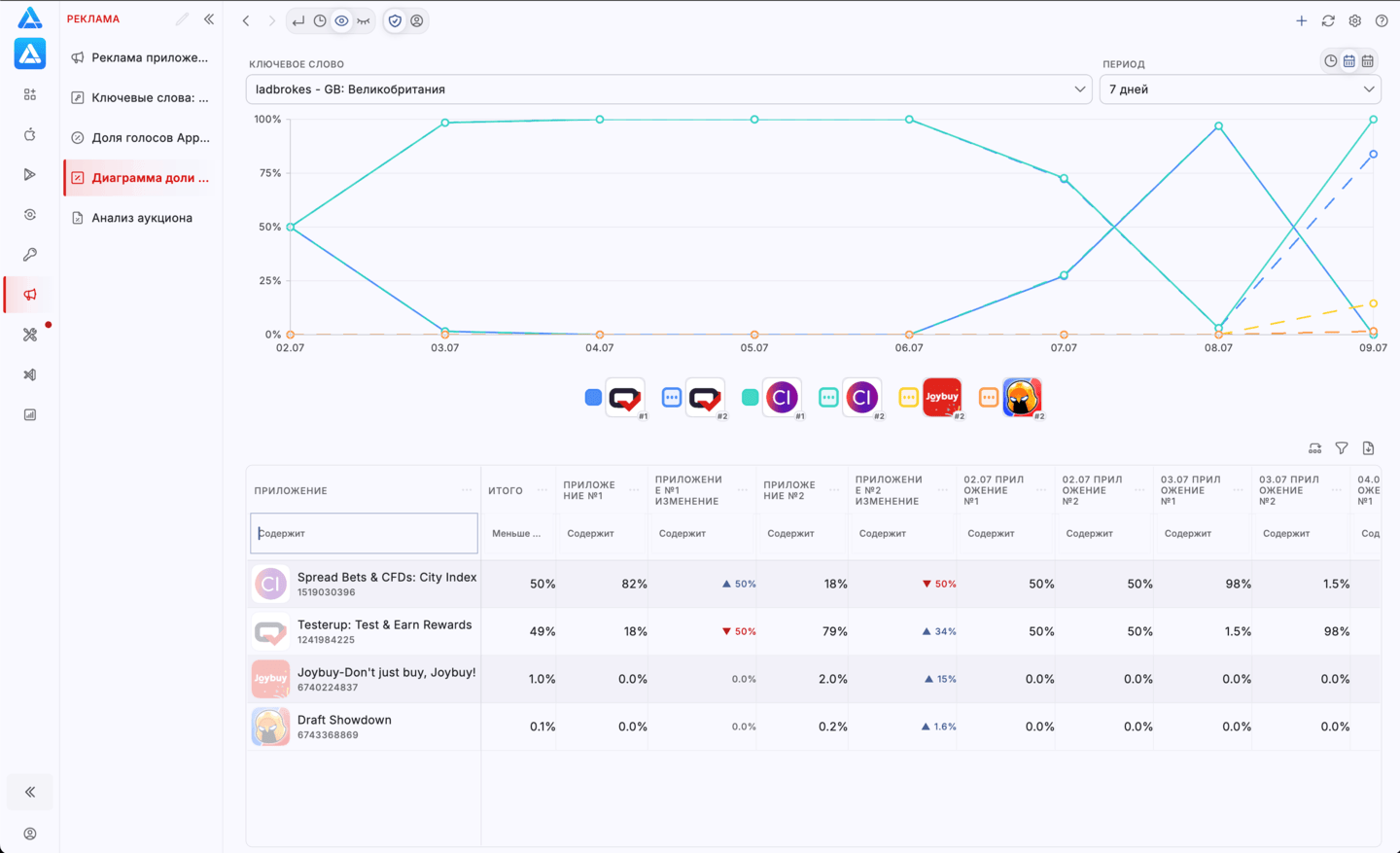
Task: Open Доля голосов App... menu item
Action: coord(141,137)
